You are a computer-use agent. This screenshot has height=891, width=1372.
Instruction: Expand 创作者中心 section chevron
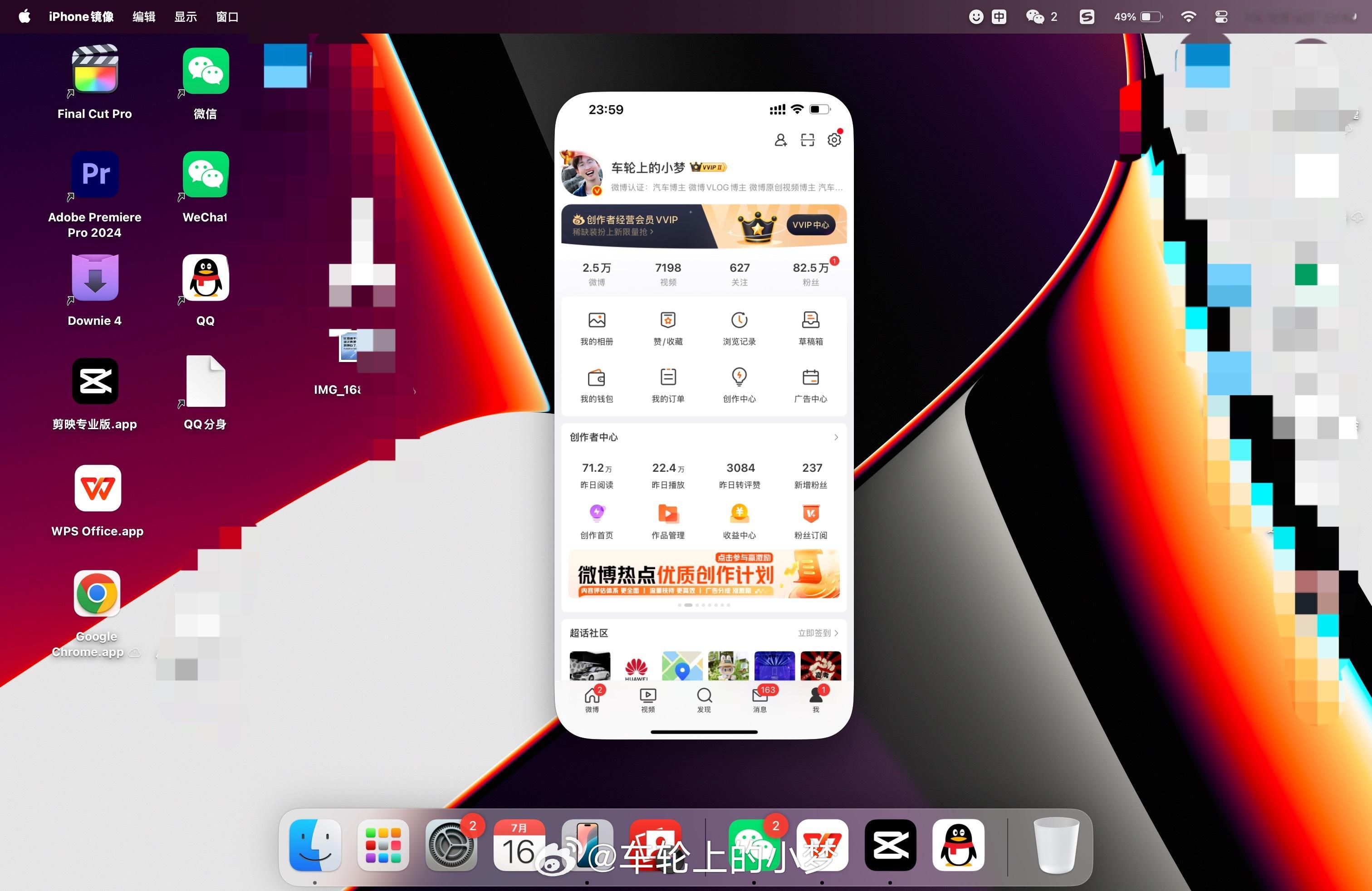836,437
